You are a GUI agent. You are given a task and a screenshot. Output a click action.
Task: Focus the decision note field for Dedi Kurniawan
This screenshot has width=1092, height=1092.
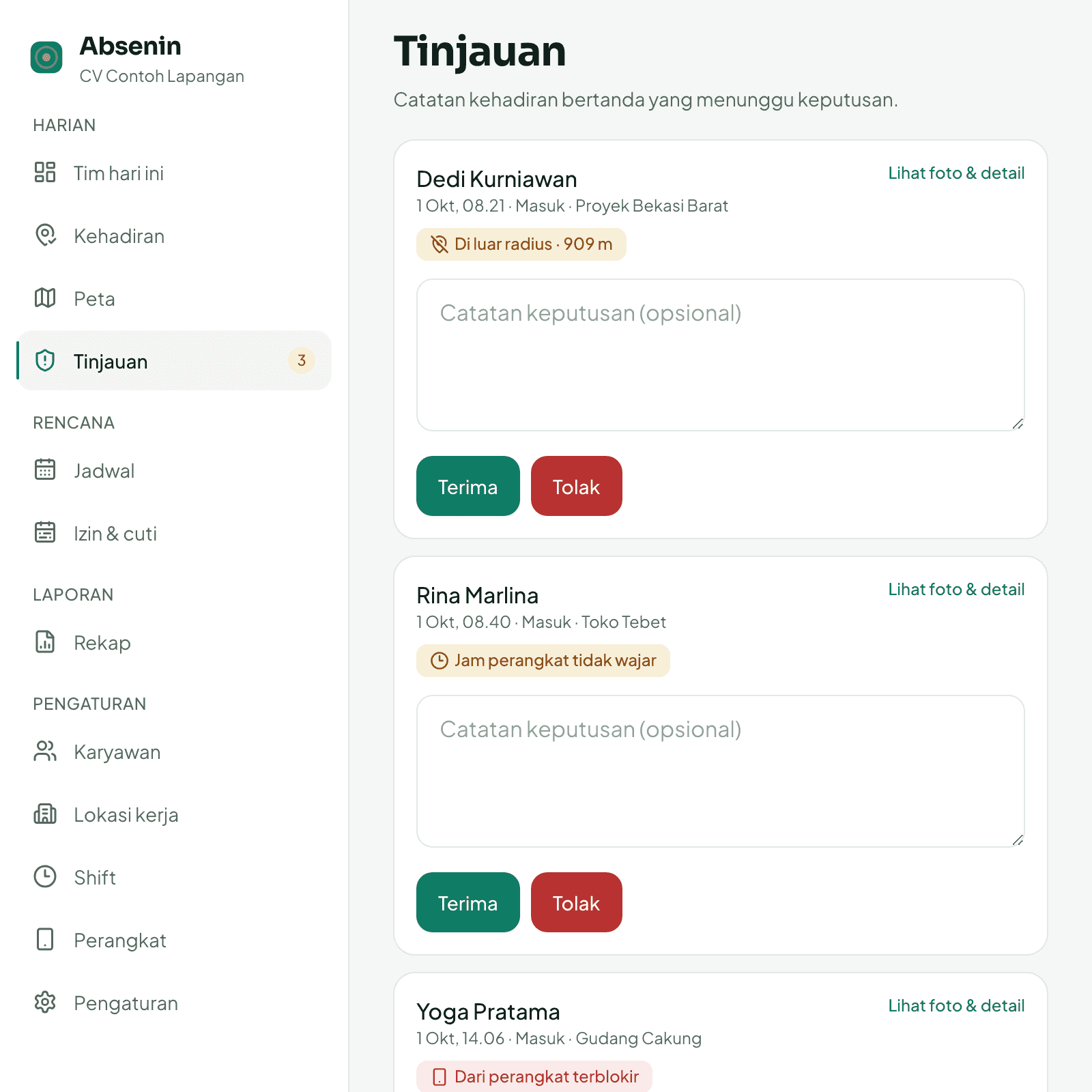[x=721, y=355]
